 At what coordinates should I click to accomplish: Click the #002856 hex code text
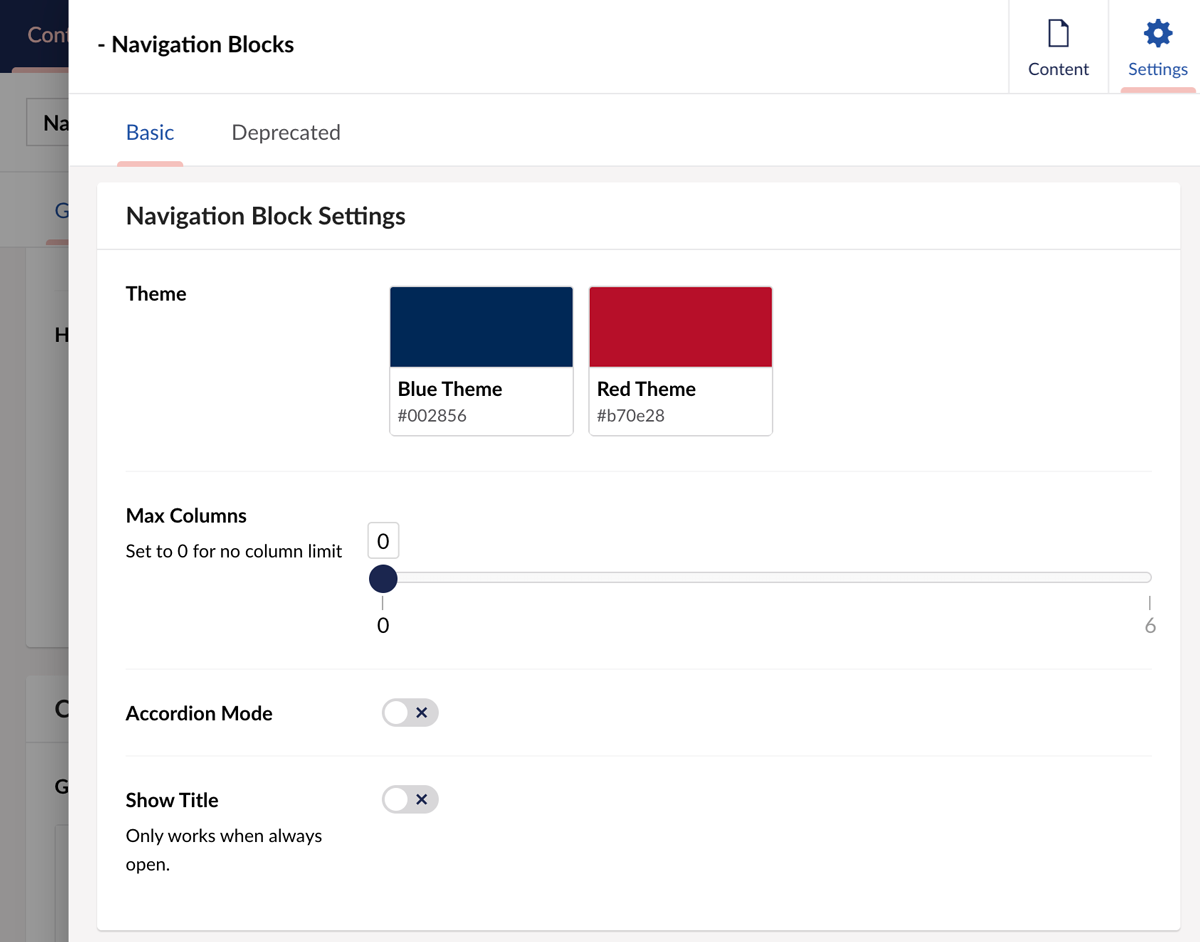click(432, 416)
